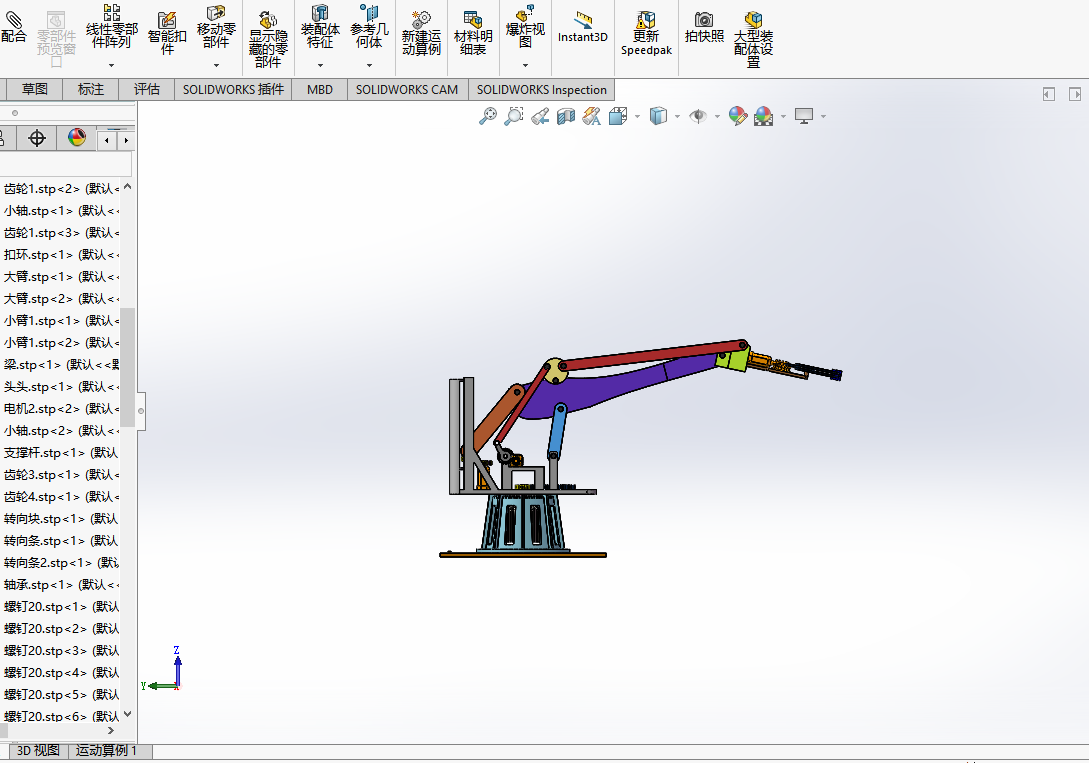1089x763 pixels.
Task: Switch to the 标注 tab
Action: tap(90, 90)
